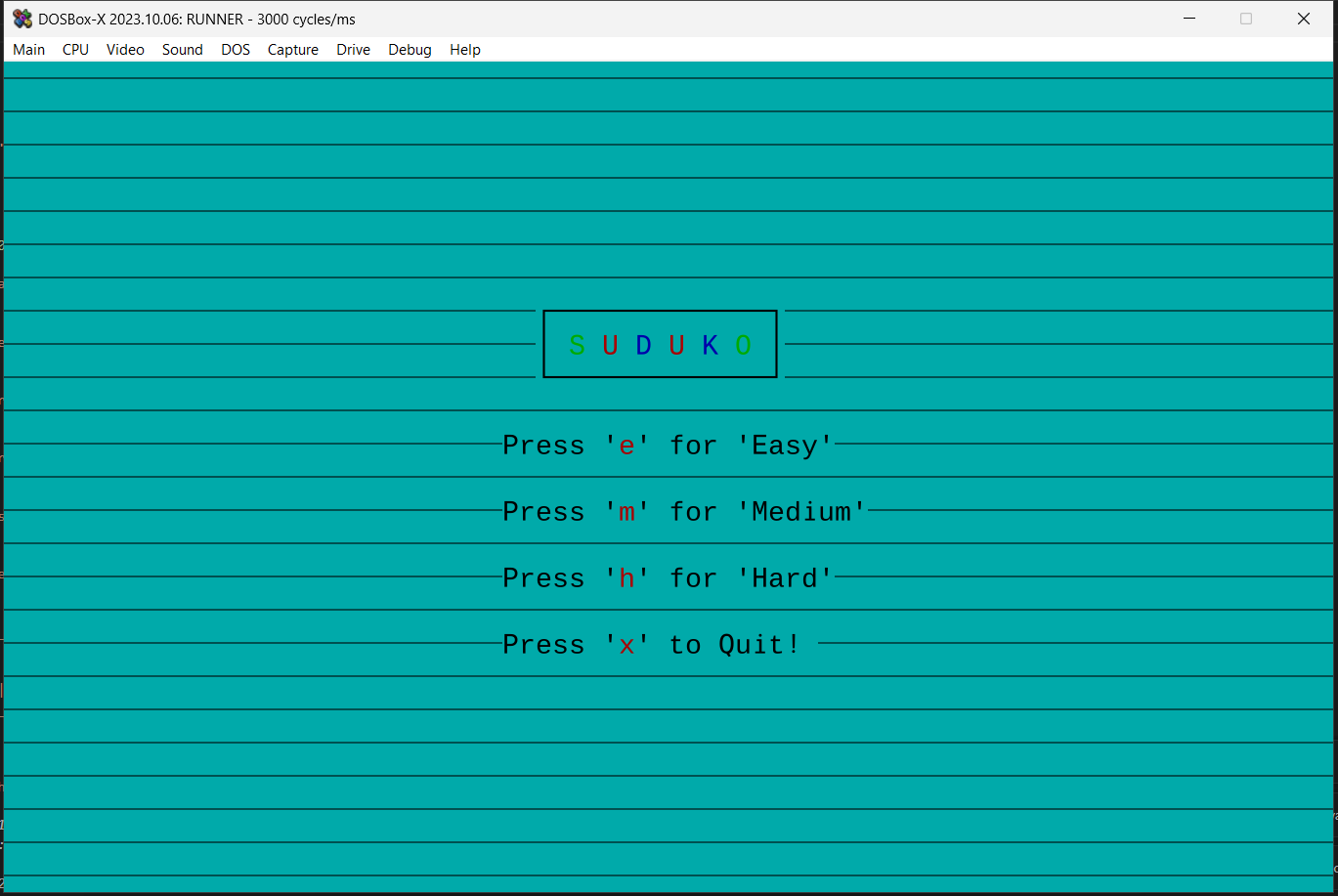Screen dimensions: 1338x896
Task: Click the 'Medium' difficulty option
Action: 681,511
